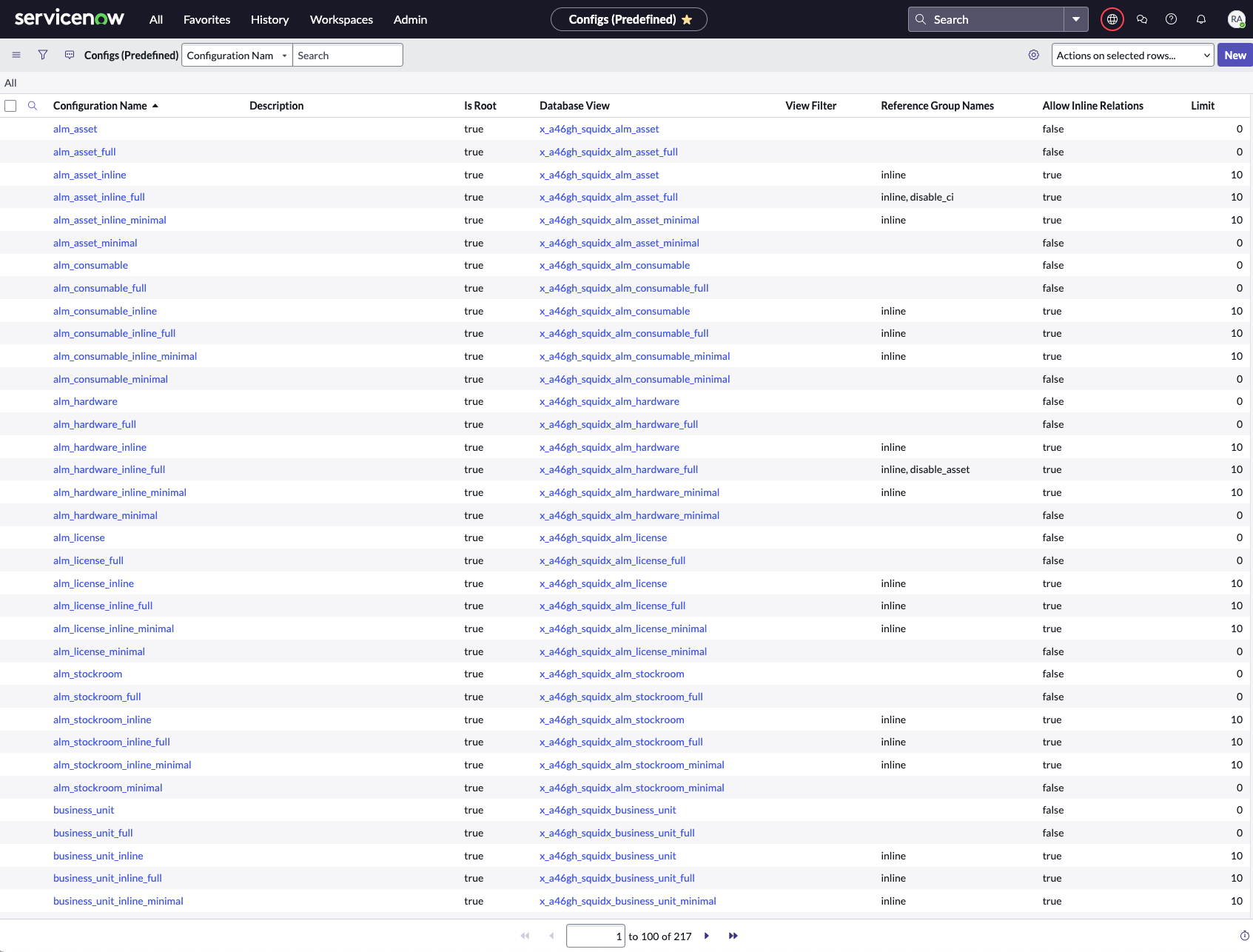This screenshot has height=952, width=1253.
Task: Open the alm_hardware record link
Action: (x=85, y=401)
